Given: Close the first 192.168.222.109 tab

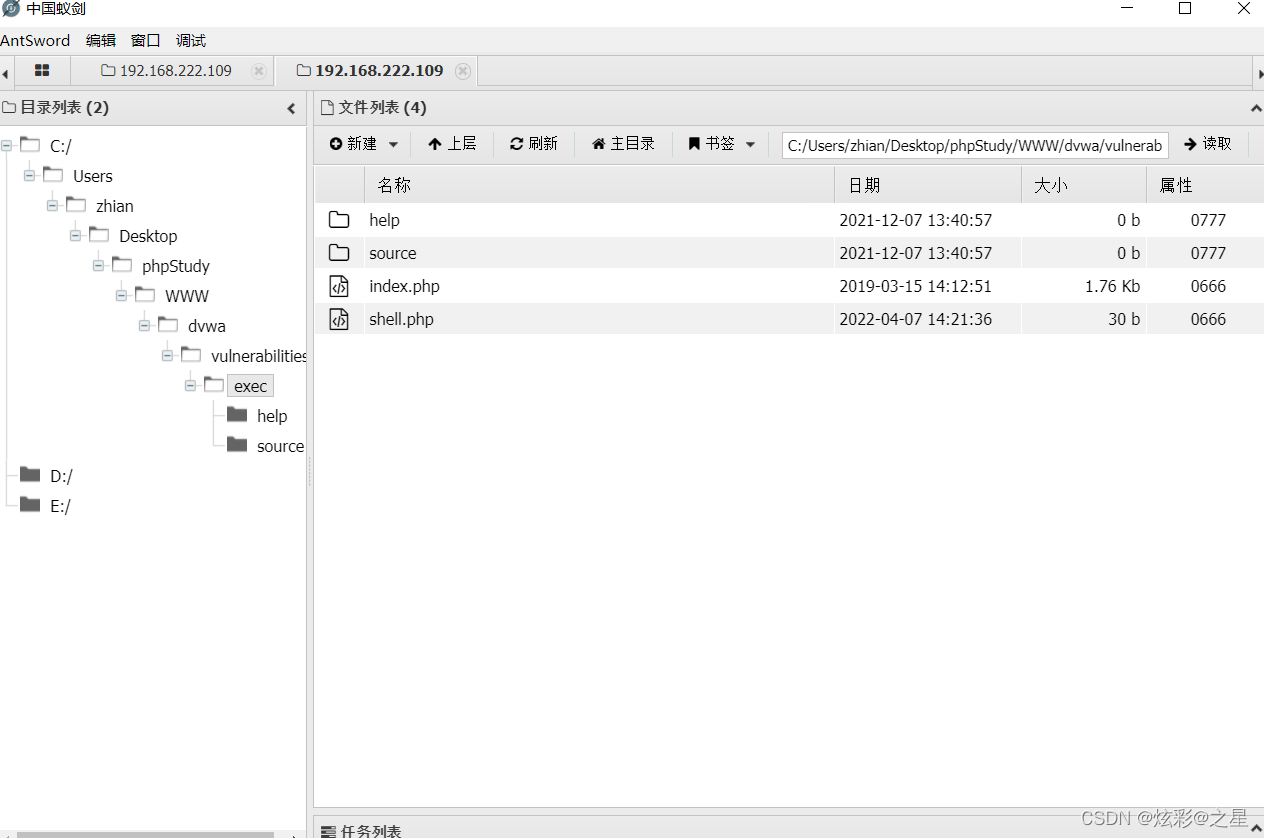Looking at the screenshot, I should point(259,71).
